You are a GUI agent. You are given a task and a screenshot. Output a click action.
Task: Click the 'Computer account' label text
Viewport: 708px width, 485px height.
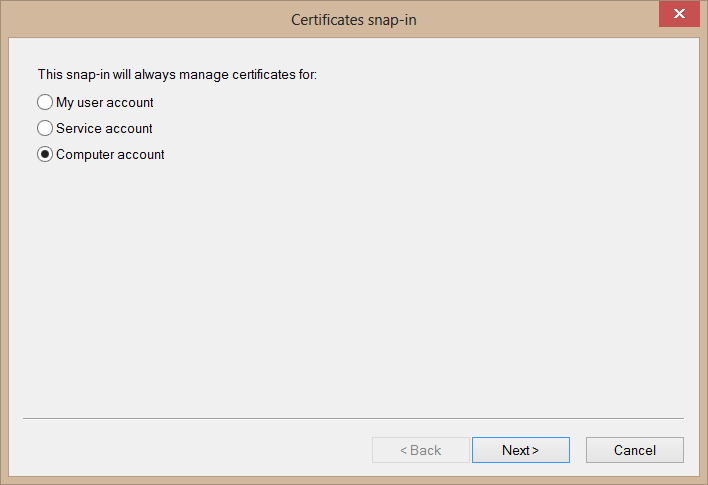110,155
